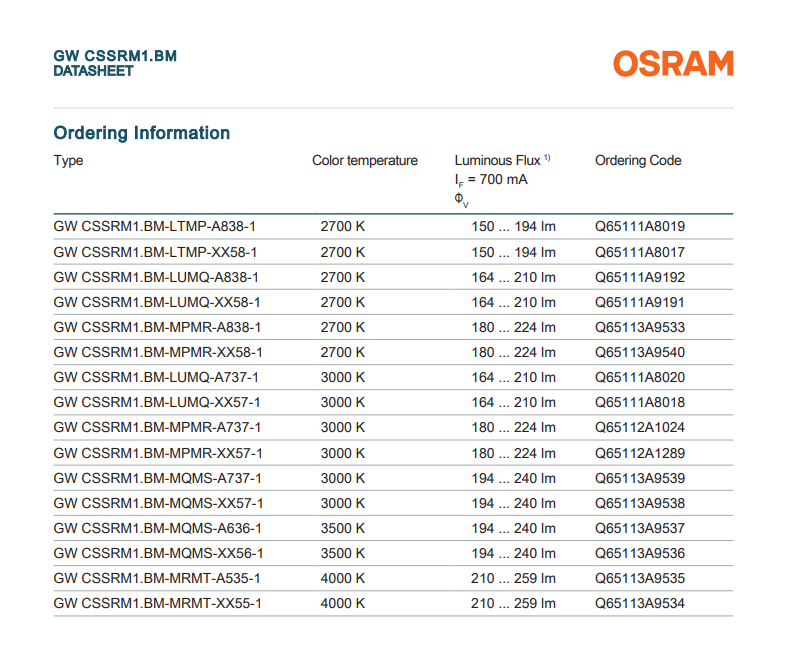Click ordering code Q65113A9535

640,579
